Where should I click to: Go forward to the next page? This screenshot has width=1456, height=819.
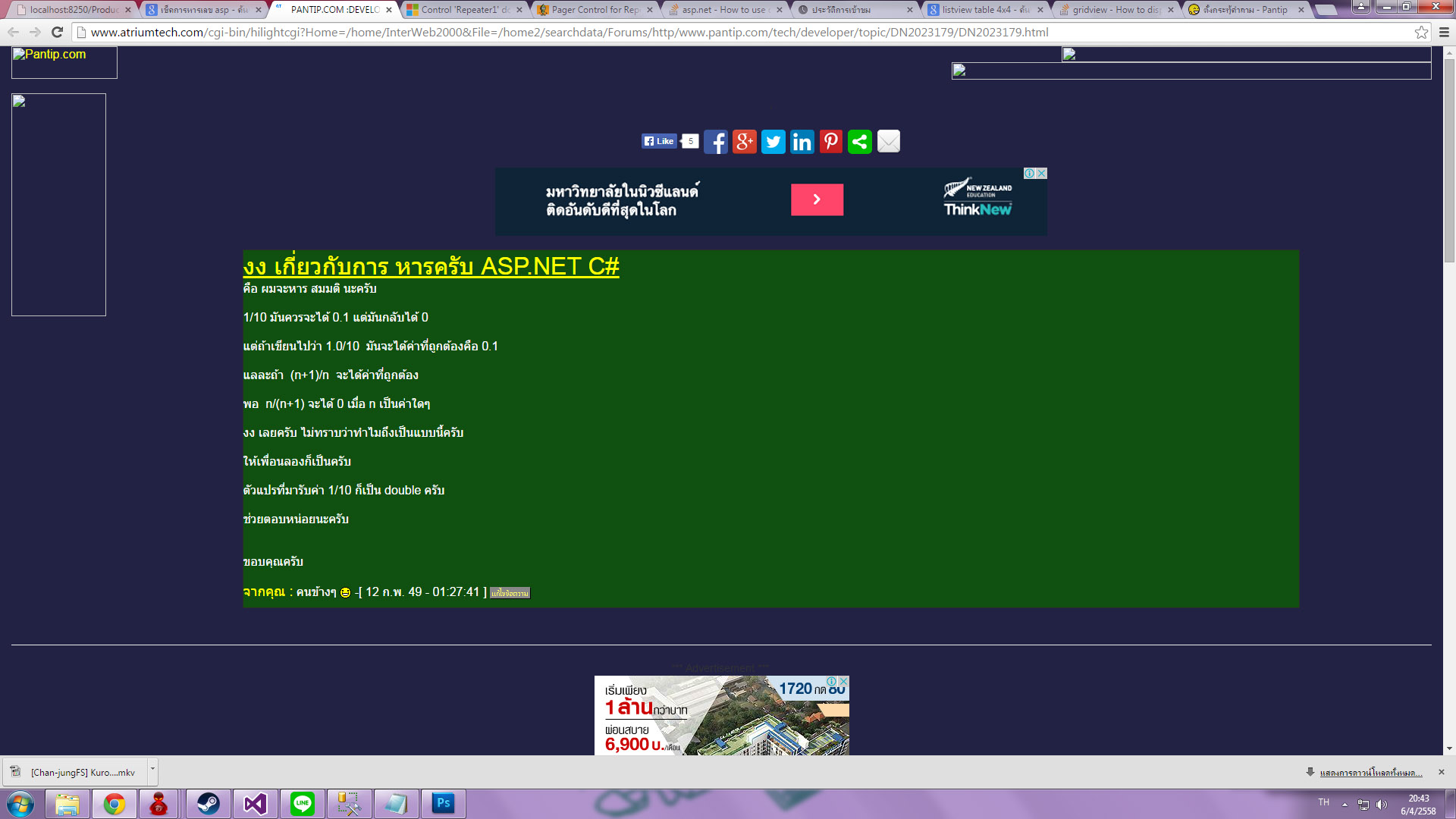pos(35,32)
